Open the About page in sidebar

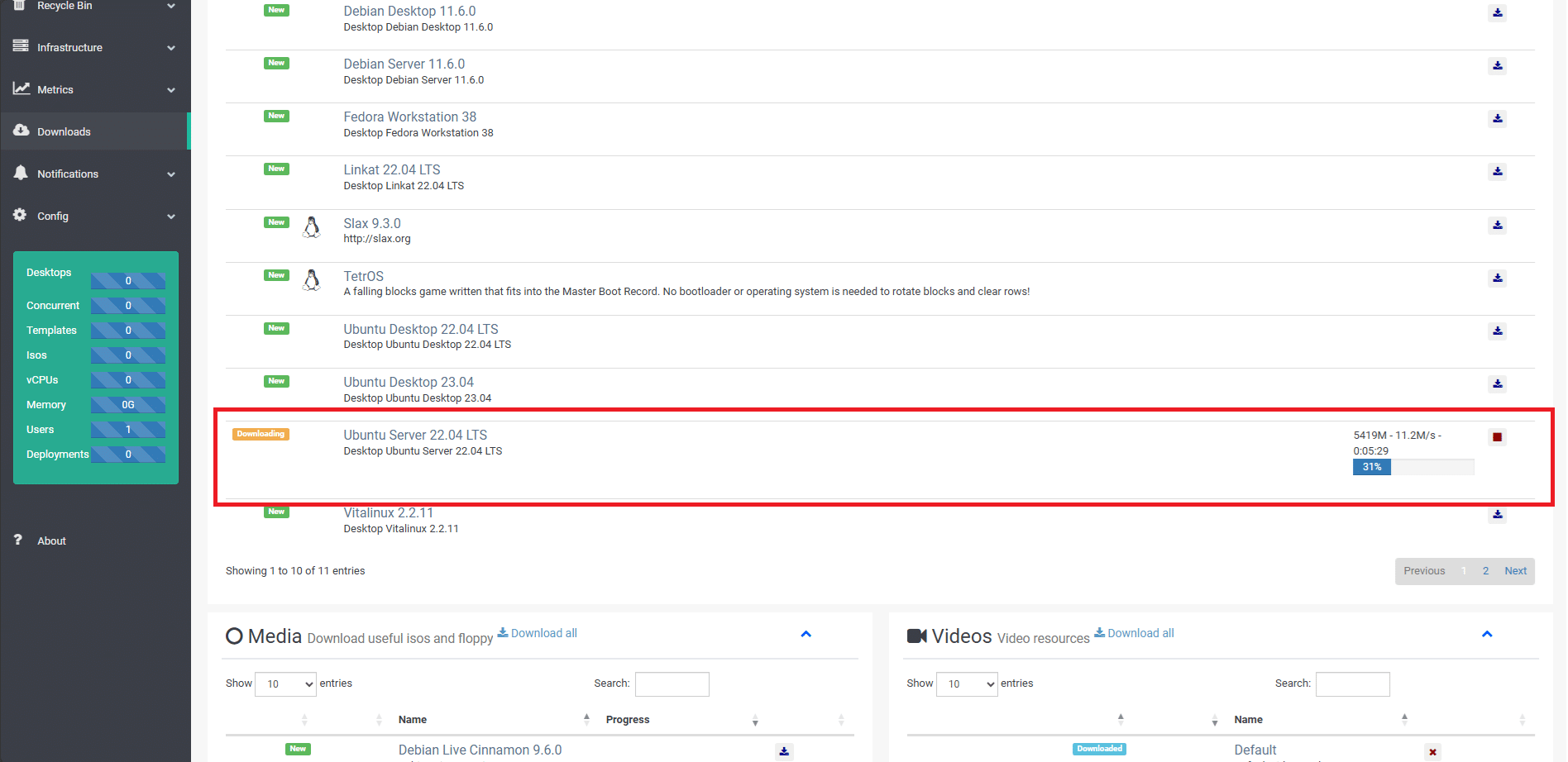[51, 541]
